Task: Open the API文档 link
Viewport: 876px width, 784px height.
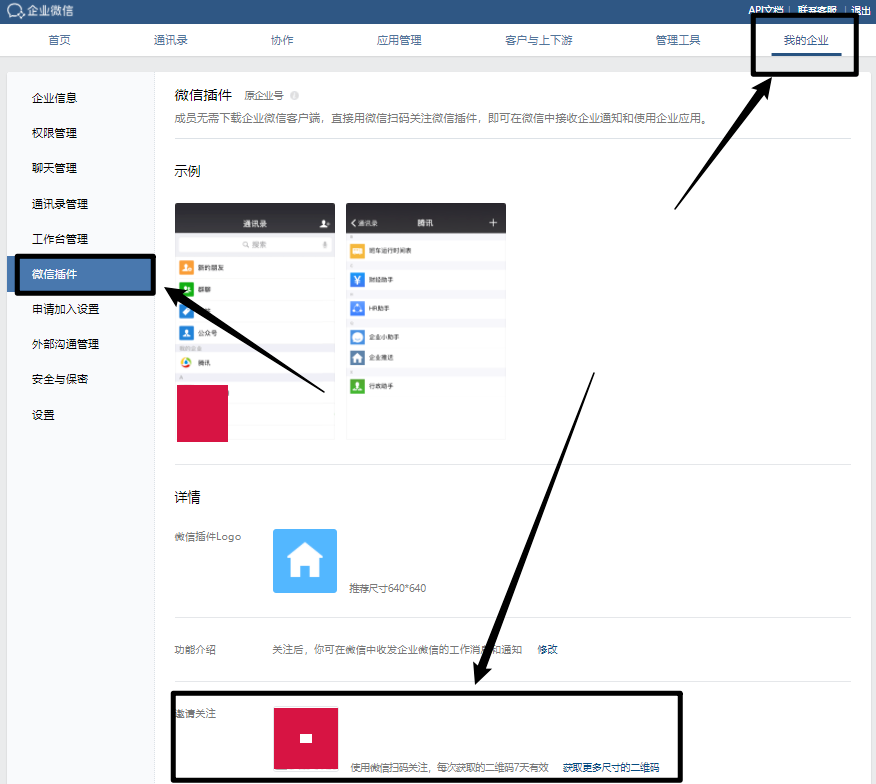Action: [x=765, y=10]
